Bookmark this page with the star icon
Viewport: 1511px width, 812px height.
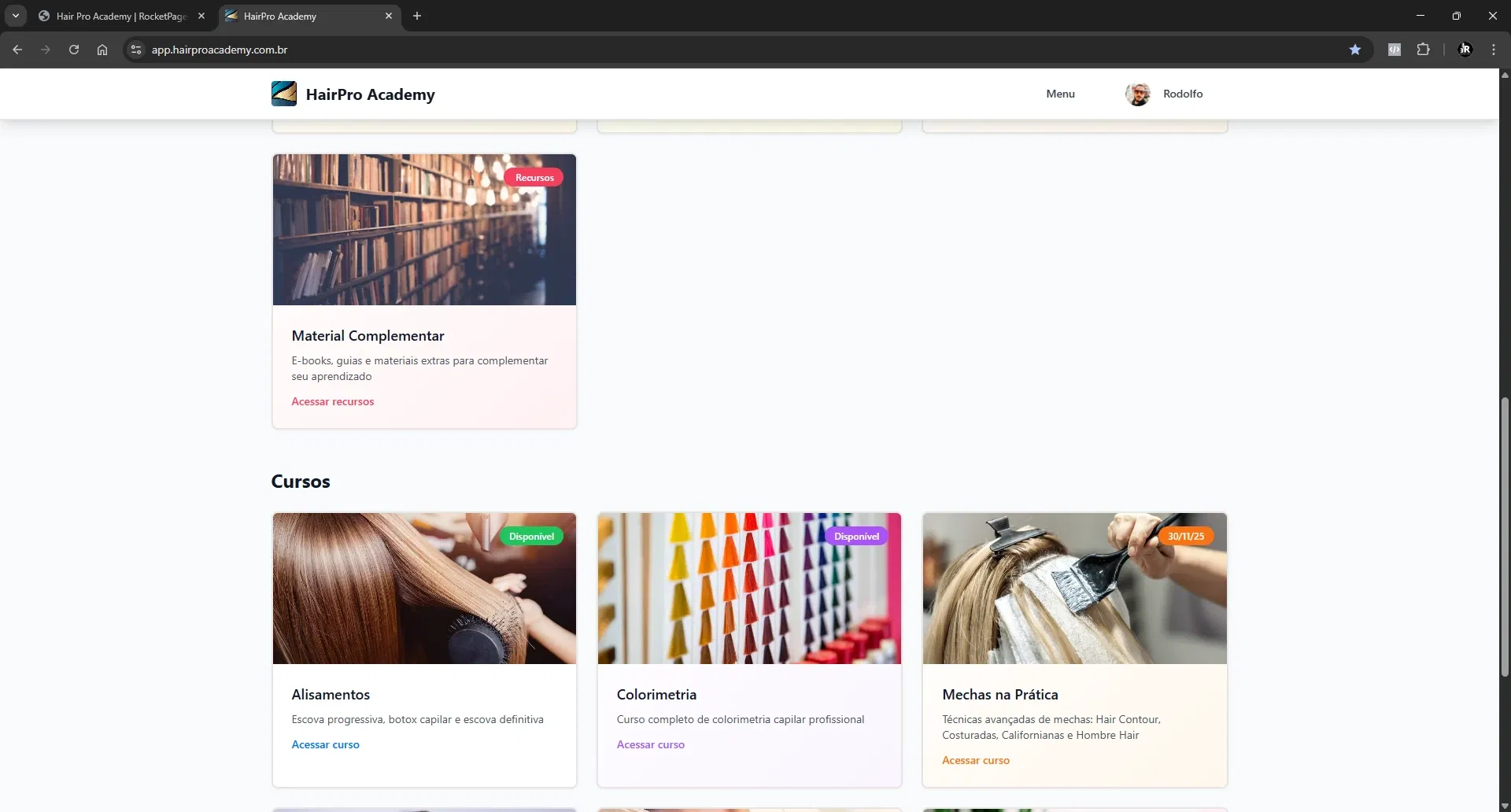1354,50
